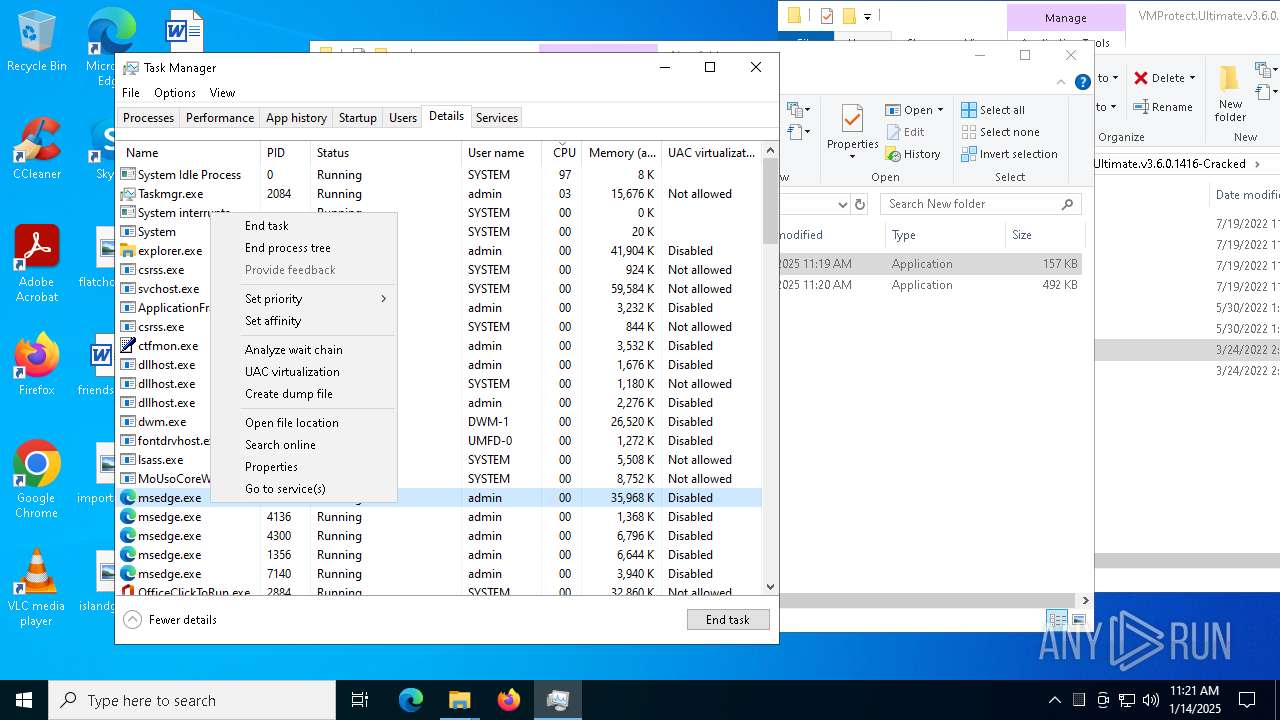Sort processes by Memory column
The width and height of the screenshot is (1280, 720).
[622, 153]
